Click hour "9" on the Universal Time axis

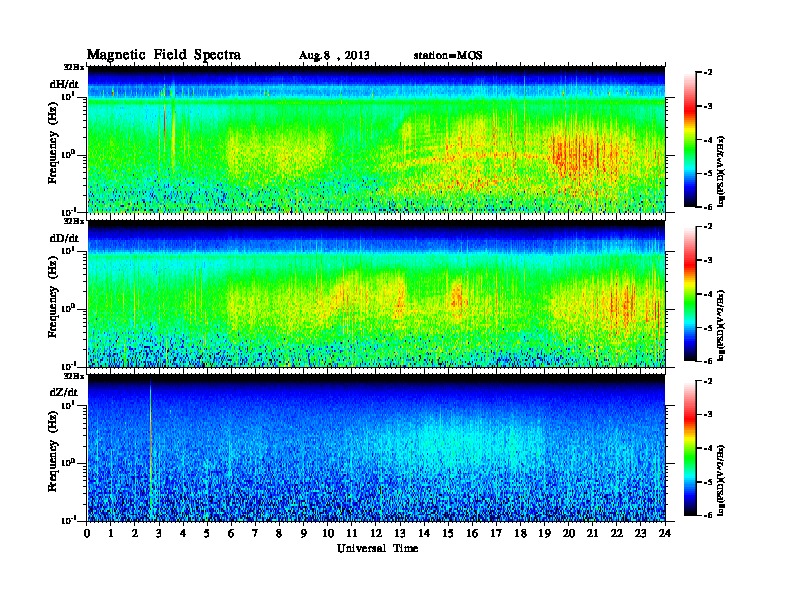click(304, 533)
